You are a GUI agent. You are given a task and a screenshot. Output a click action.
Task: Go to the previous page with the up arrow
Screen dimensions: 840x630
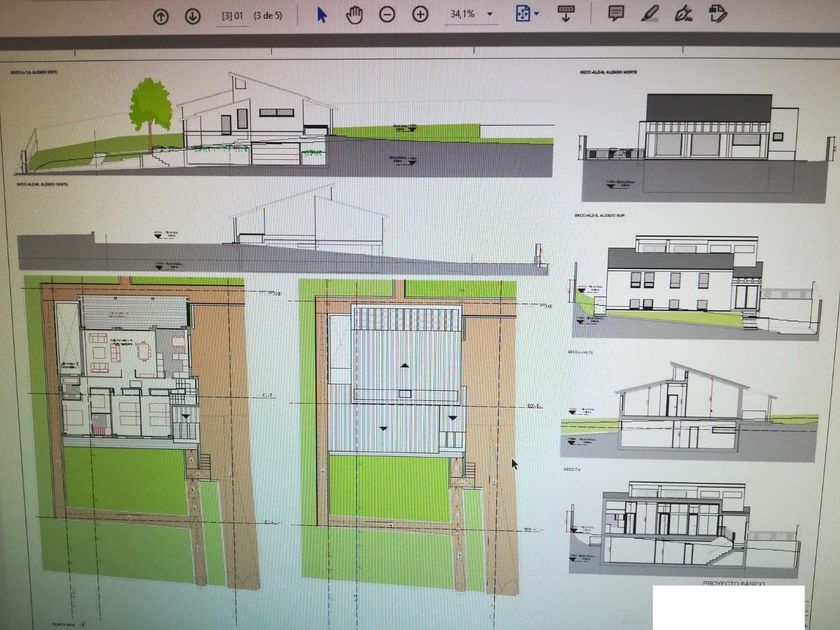[161, 17]
